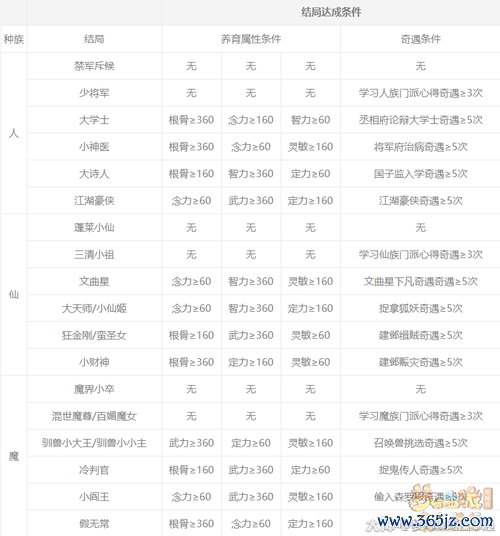Select the 魔 race cell
The width and height of the screenshot is (500, 536).
pyautogui.click(x=14, y=456)
